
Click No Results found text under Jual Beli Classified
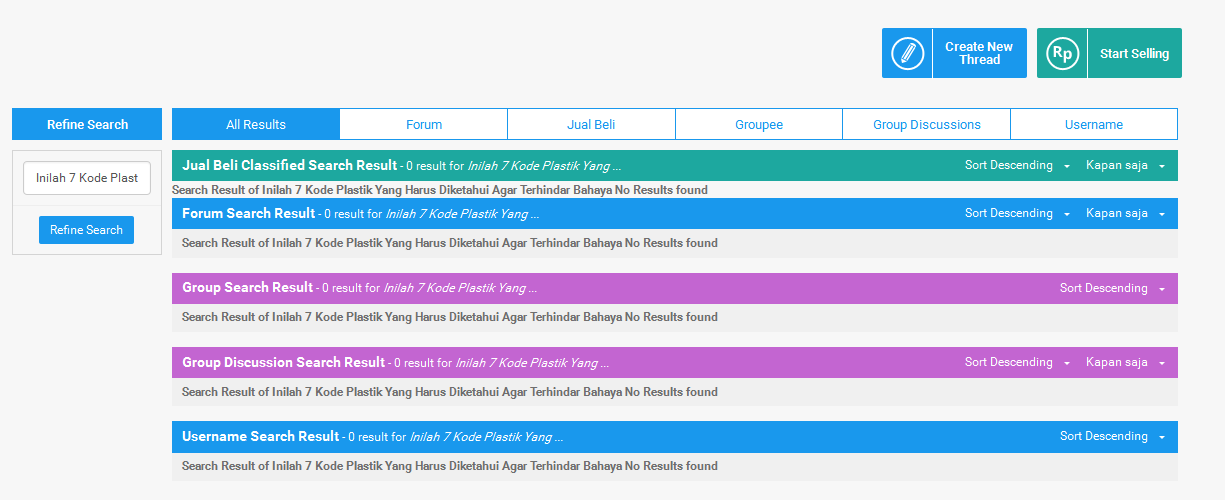click(661, 190)
